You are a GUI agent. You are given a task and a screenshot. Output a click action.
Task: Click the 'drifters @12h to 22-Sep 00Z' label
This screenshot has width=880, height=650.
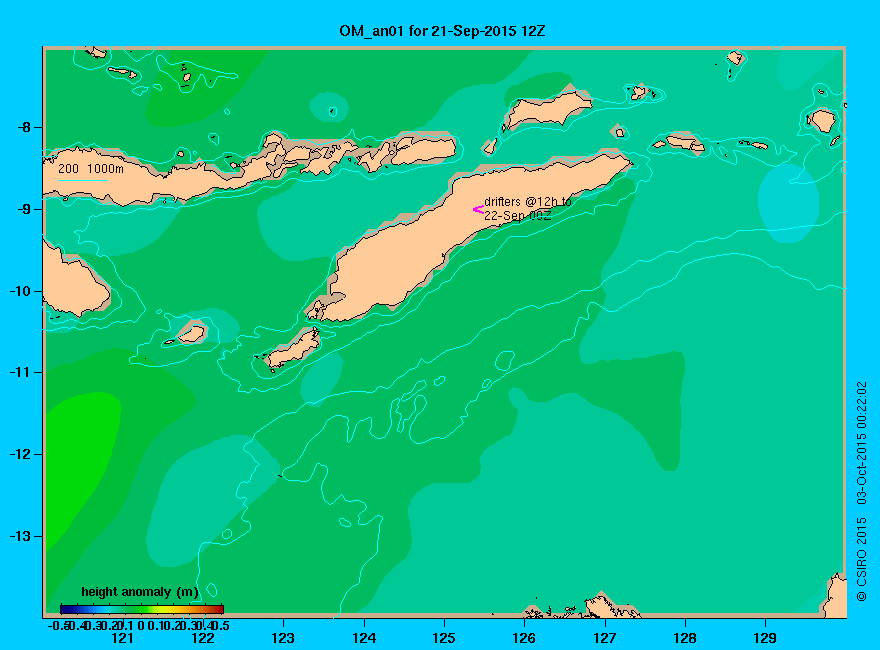[528, 208]
